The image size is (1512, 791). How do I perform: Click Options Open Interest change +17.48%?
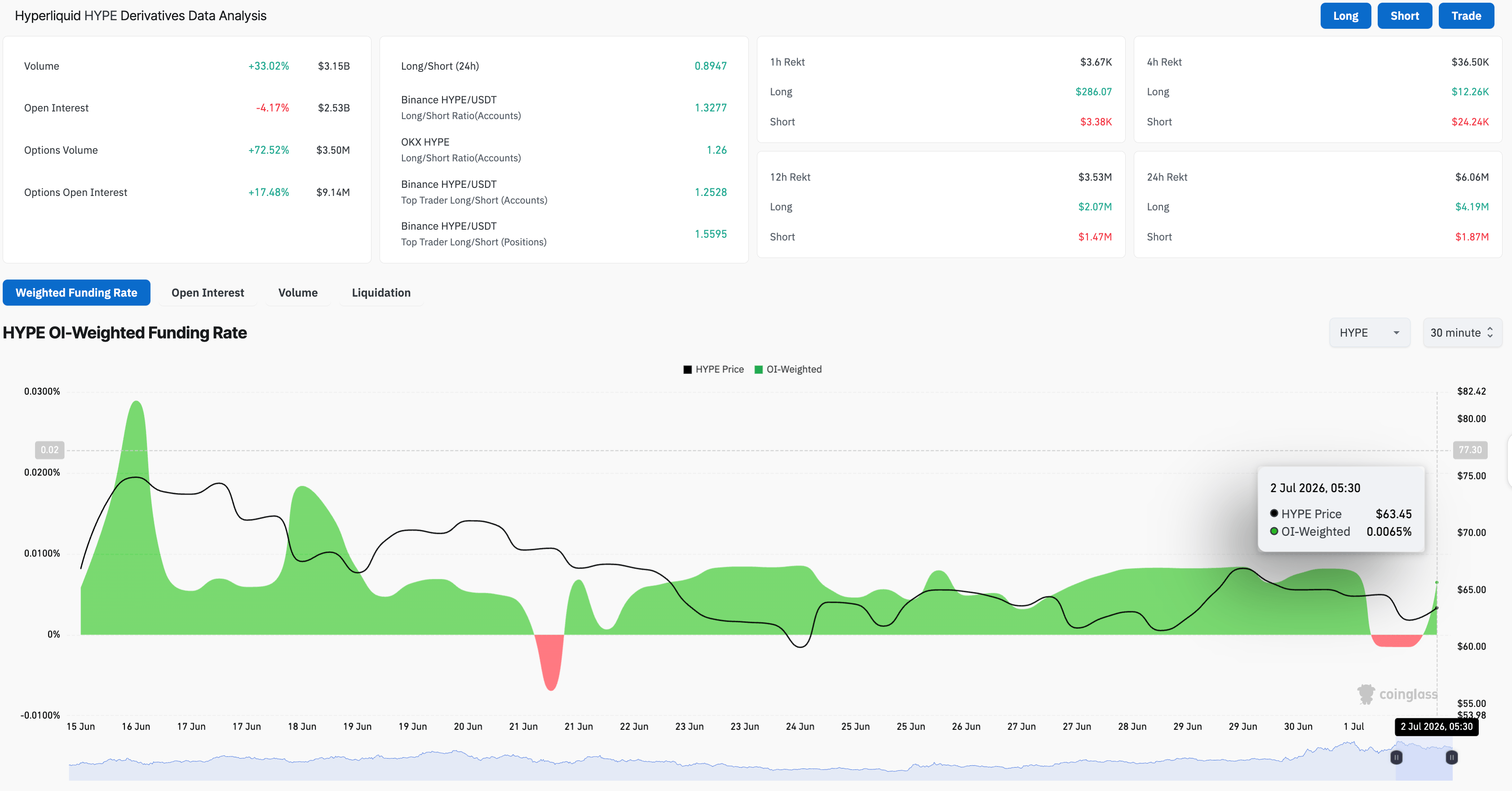(x=268, y=192)
